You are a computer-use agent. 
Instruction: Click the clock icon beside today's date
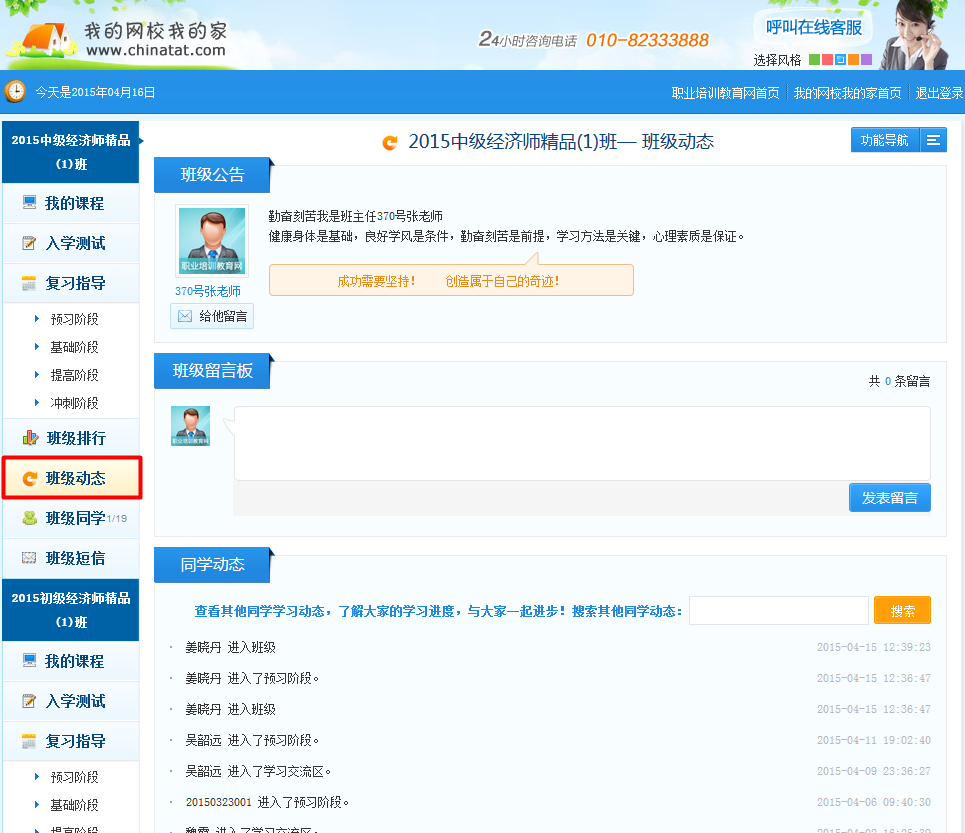16,92
